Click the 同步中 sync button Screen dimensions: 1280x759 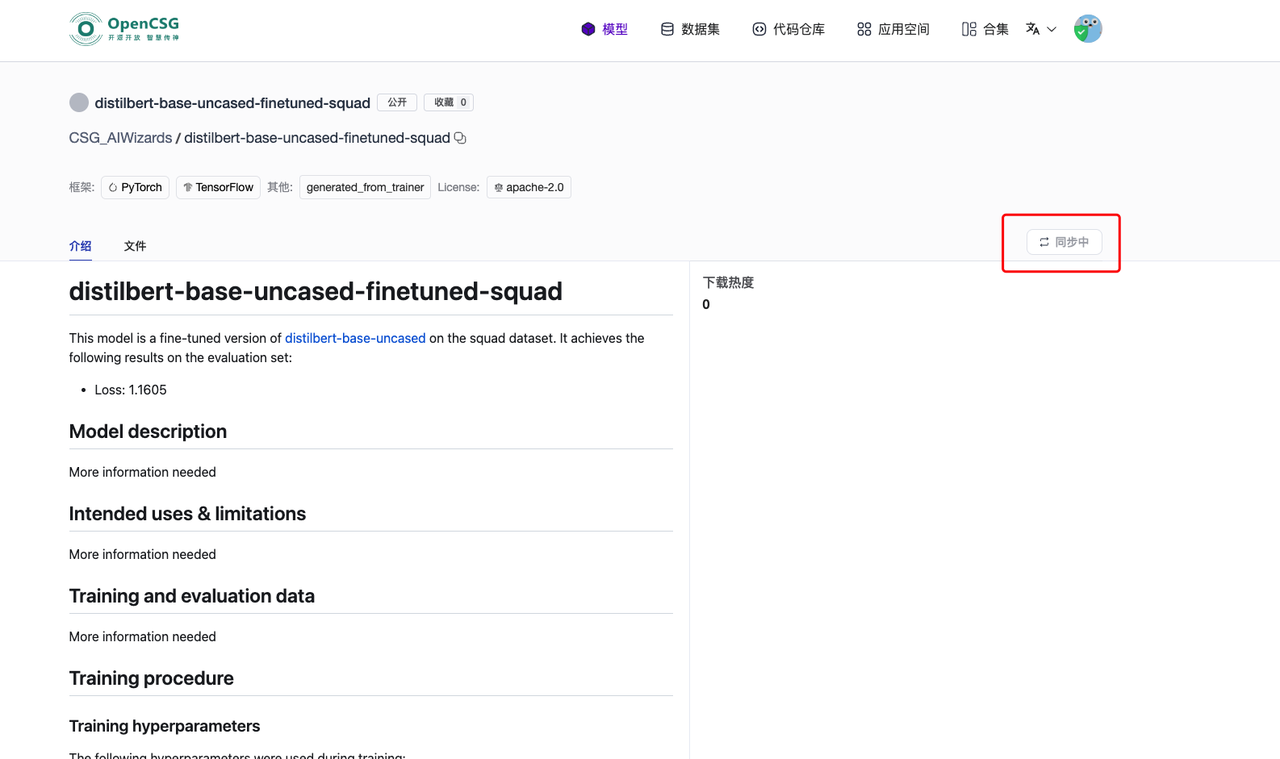[x=1064, y=242]
